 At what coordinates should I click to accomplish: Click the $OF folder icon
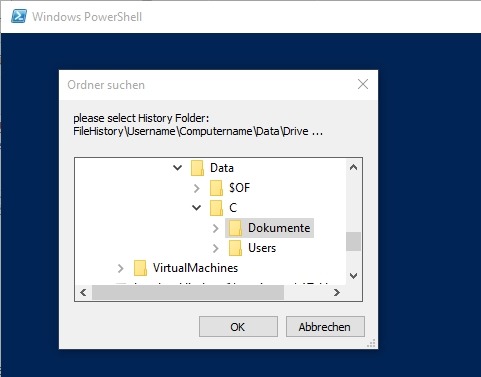coord(216,188)
